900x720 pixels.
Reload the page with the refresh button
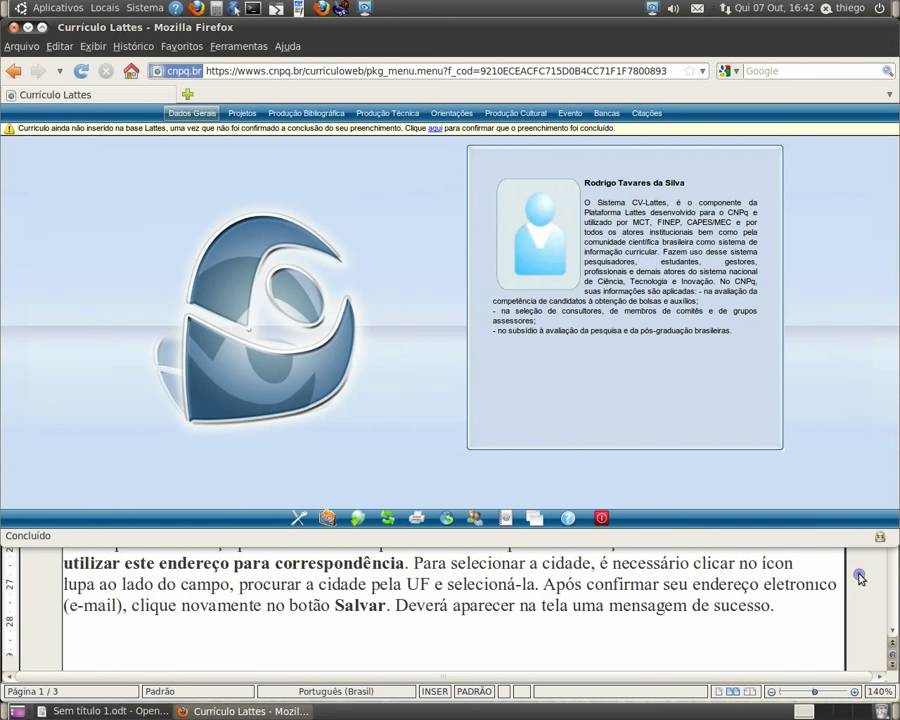pos(81,71)
